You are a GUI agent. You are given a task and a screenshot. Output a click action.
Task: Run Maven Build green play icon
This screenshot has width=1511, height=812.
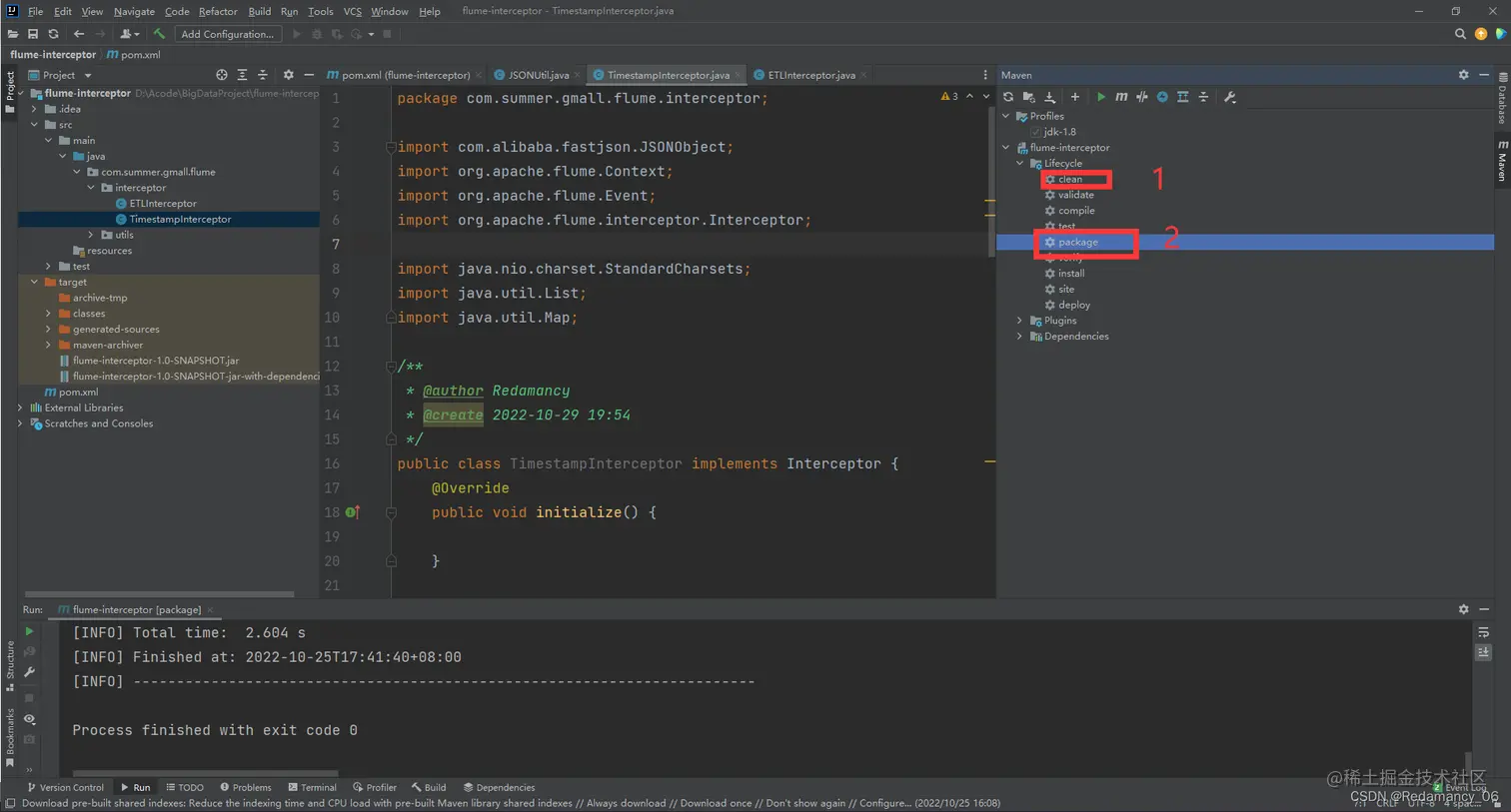[1101, 97]
